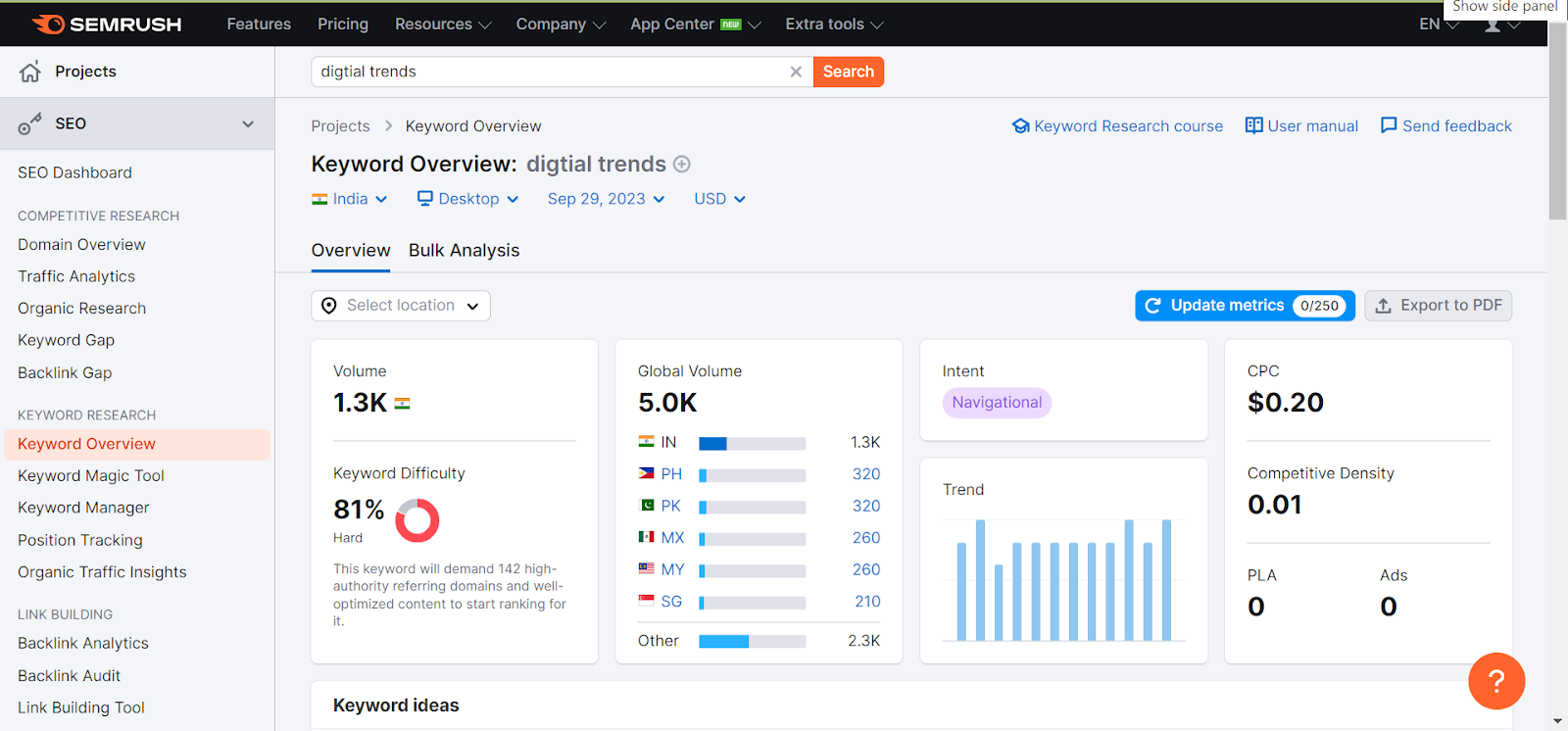
Task: Open SEO Dashboard in sidebar
Action: click(74, 172)
